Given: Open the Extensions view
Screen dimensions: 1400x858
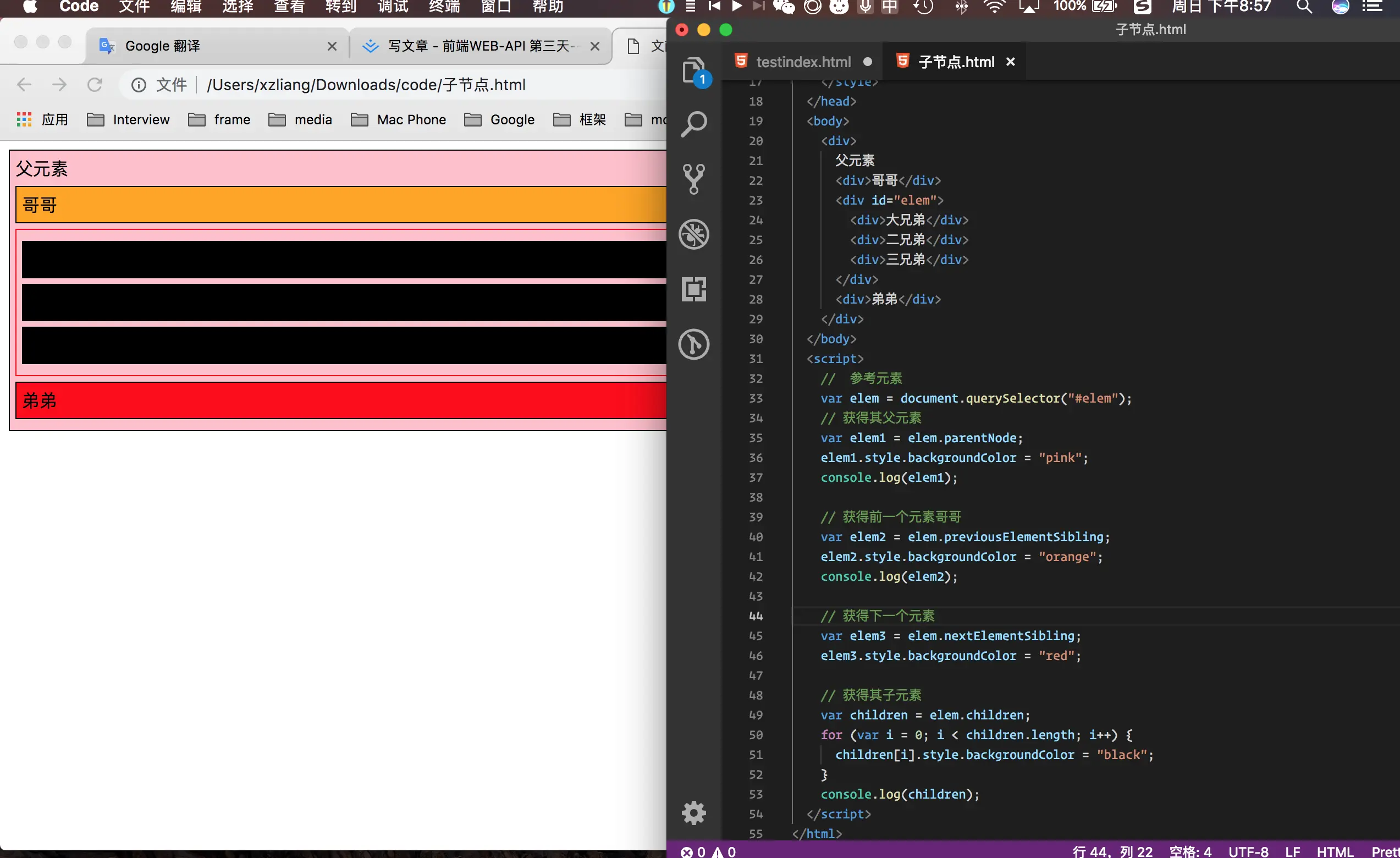Looking at the screenshot, I should point(694,289).
